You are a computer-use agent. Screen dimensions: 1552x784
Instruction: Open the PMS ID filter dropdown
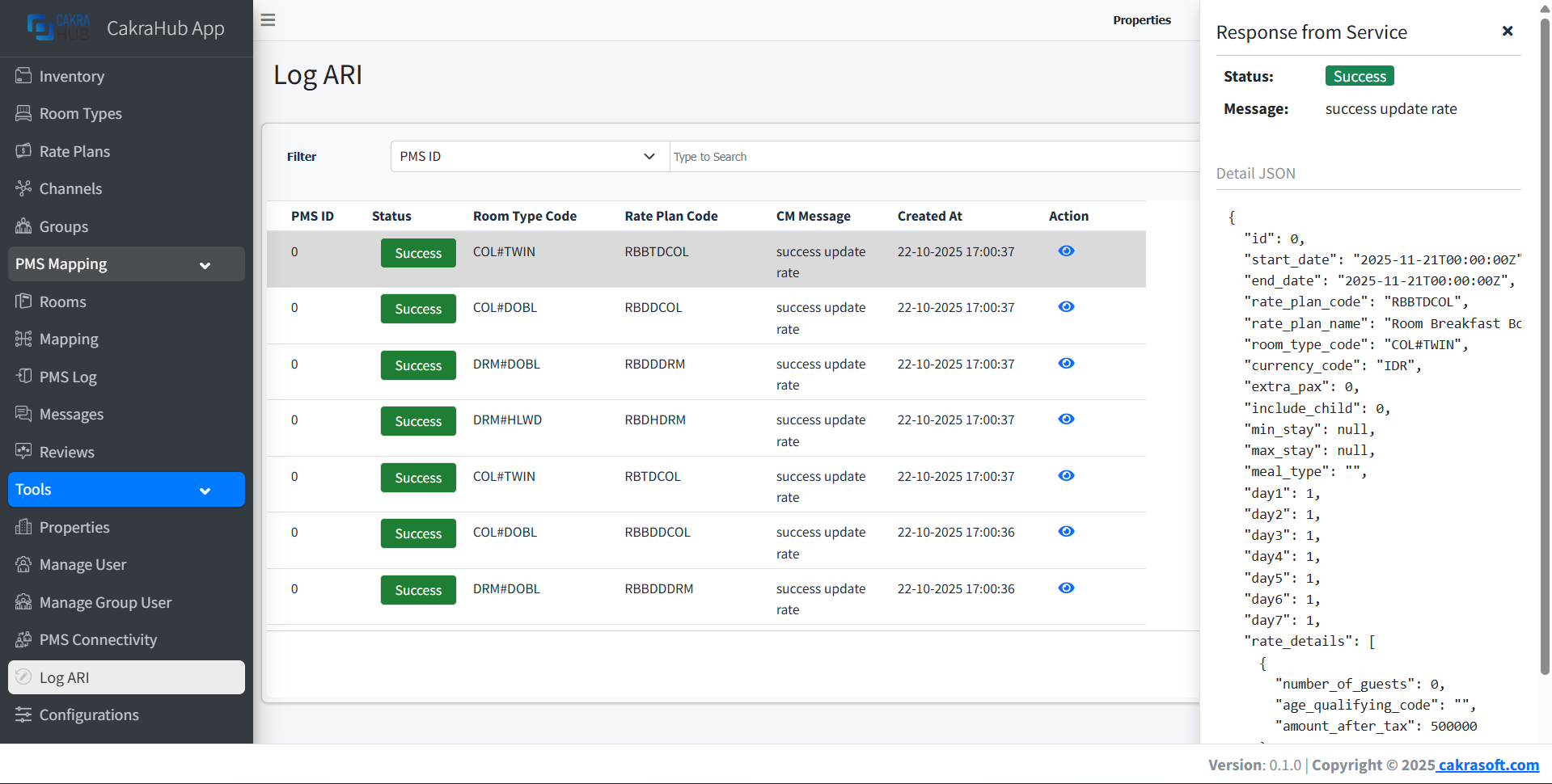[529, 157]
